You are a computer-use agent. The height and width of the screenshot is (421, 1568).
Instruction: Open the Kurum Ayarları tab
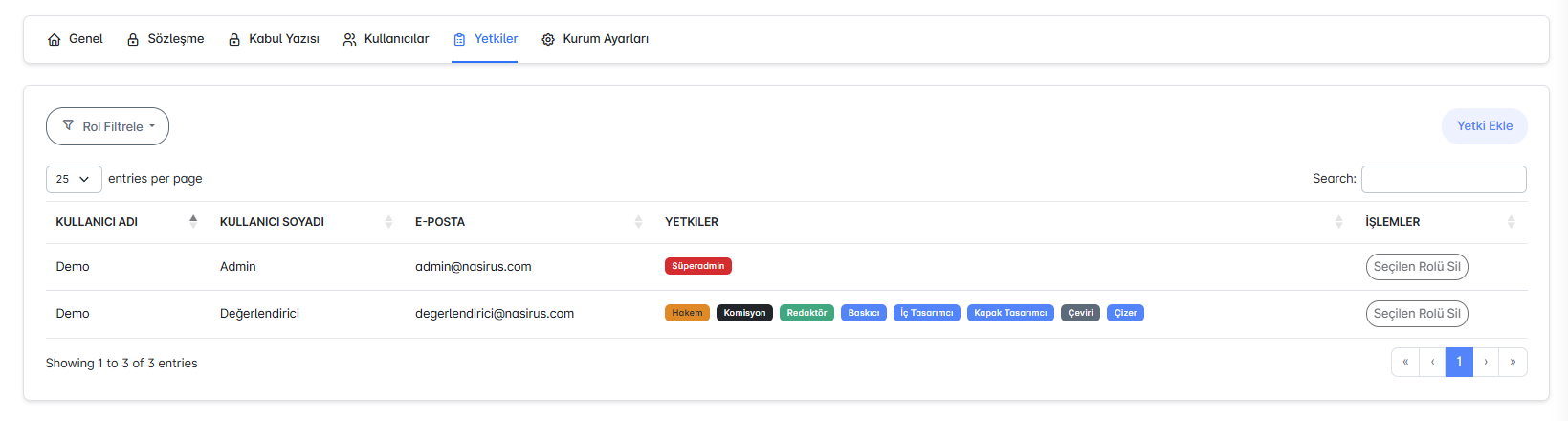click(x=595, y=39)
